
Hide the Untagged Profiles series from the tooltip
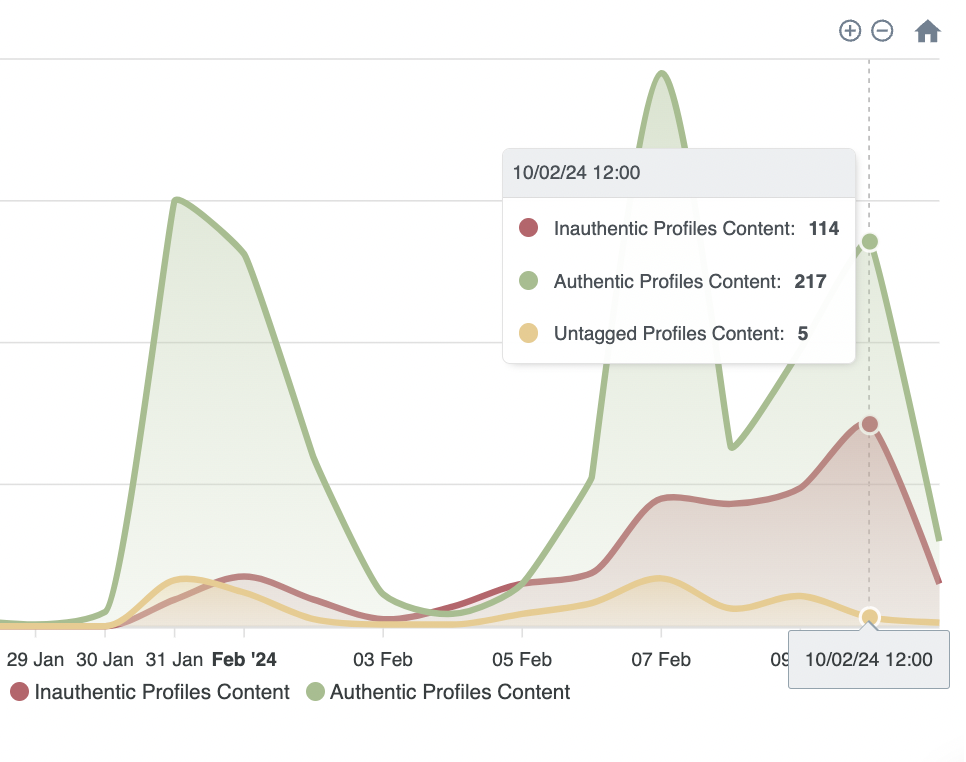click(676, 333)
